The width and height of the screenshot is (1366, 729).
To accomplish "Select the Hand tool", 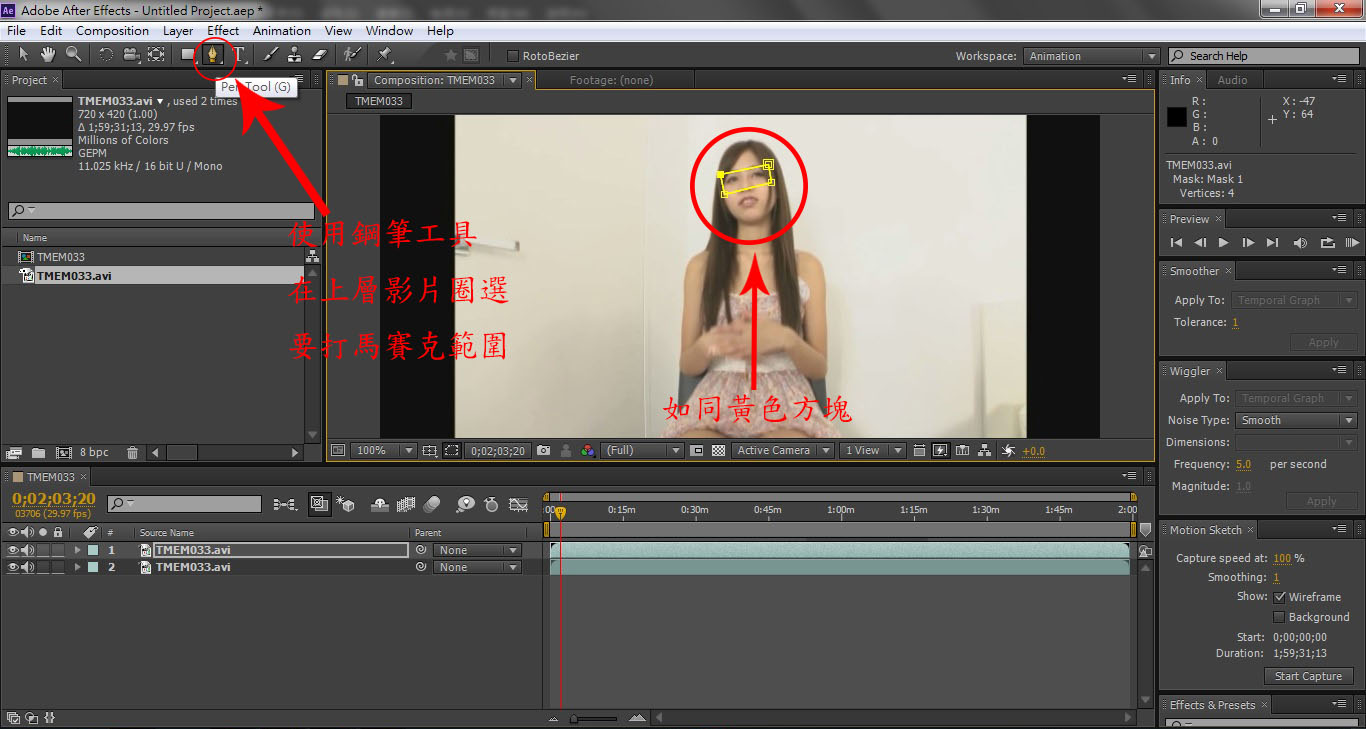I will tap(48, 55).
